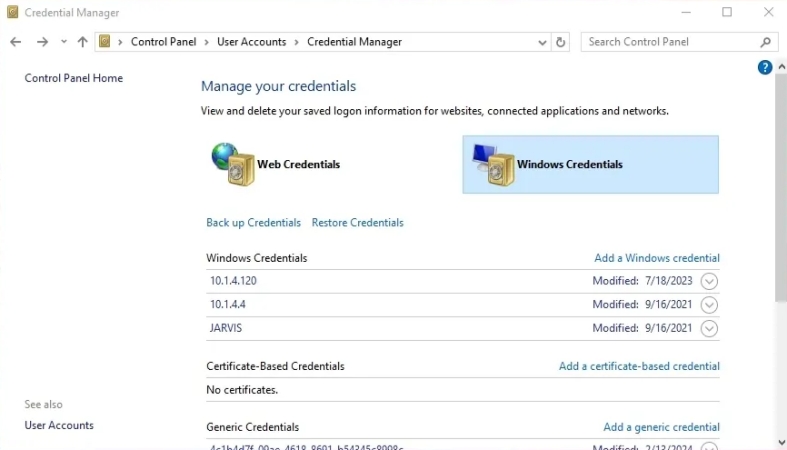Image resolution: width=787 pixels, height=450 pixels.
Task: Go back with the Back arrow
Action: pos(16,42)
